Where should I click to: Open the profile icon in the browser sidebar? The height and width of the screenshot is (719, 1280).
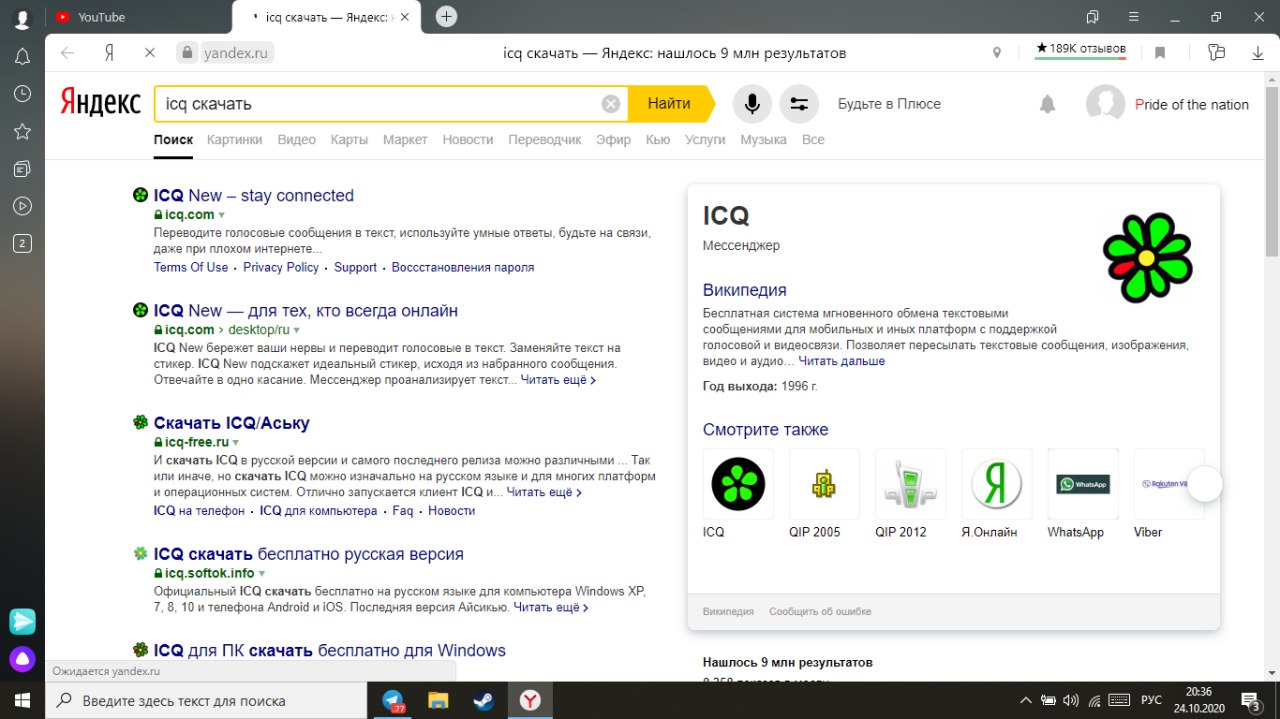tap(22, 17)
